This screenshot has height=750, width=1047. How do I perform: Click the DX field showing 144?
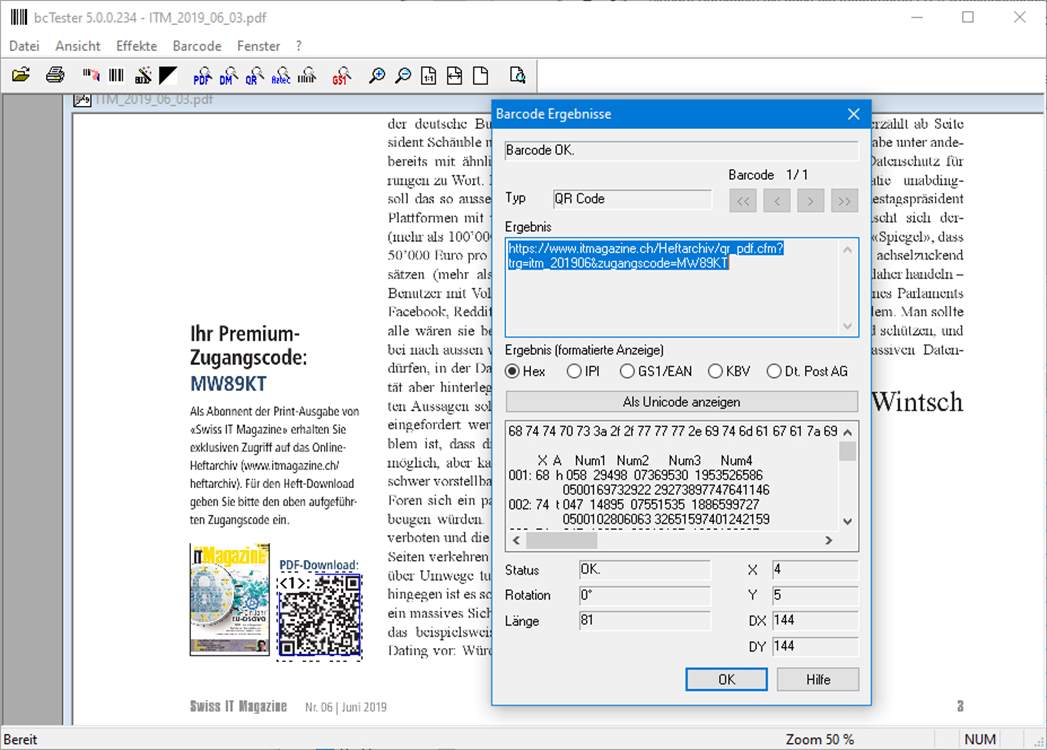click(815, 620)
